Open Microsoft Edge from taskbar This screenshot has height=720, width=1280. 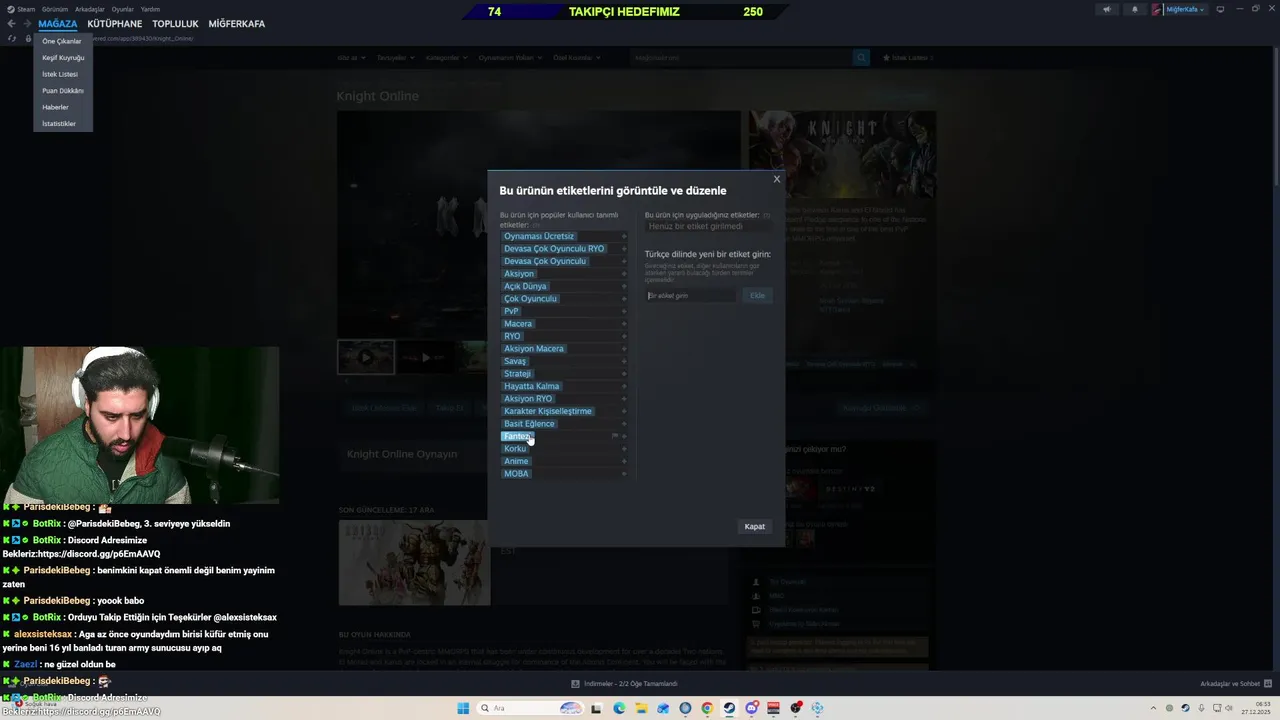click(619, 708)
